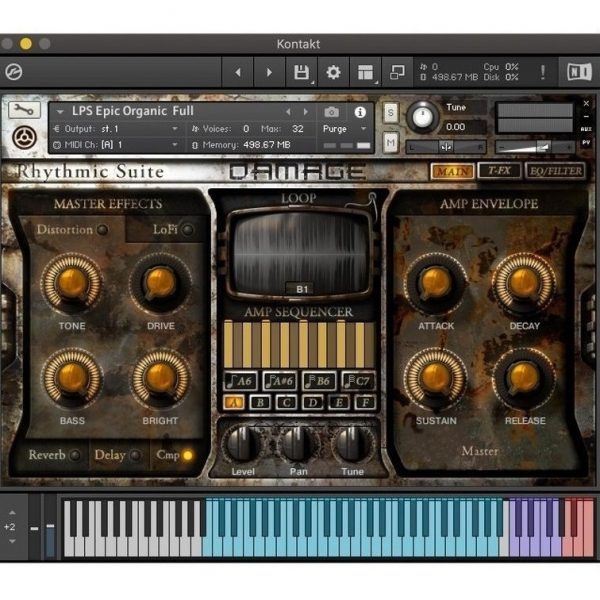The width and height of the screenshot is (600, 600).
Task: Select sequencer pattern C
Action: point(287,403)
